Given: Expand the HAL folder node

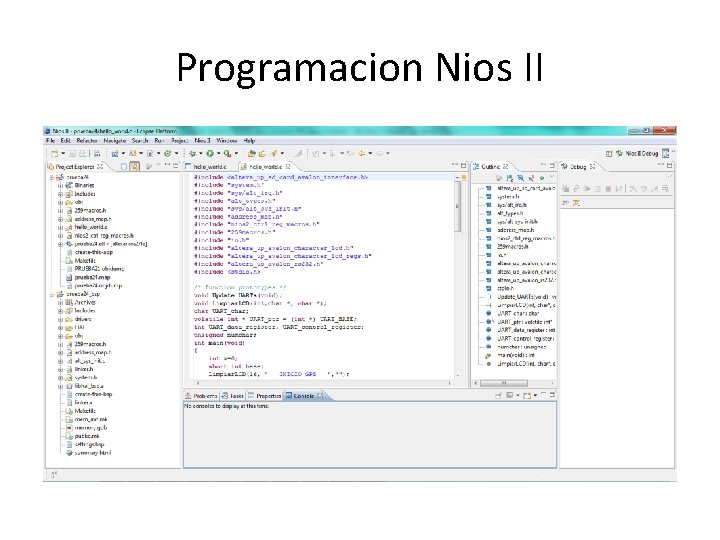Looking at the screenshot, I should click(60, 327).
